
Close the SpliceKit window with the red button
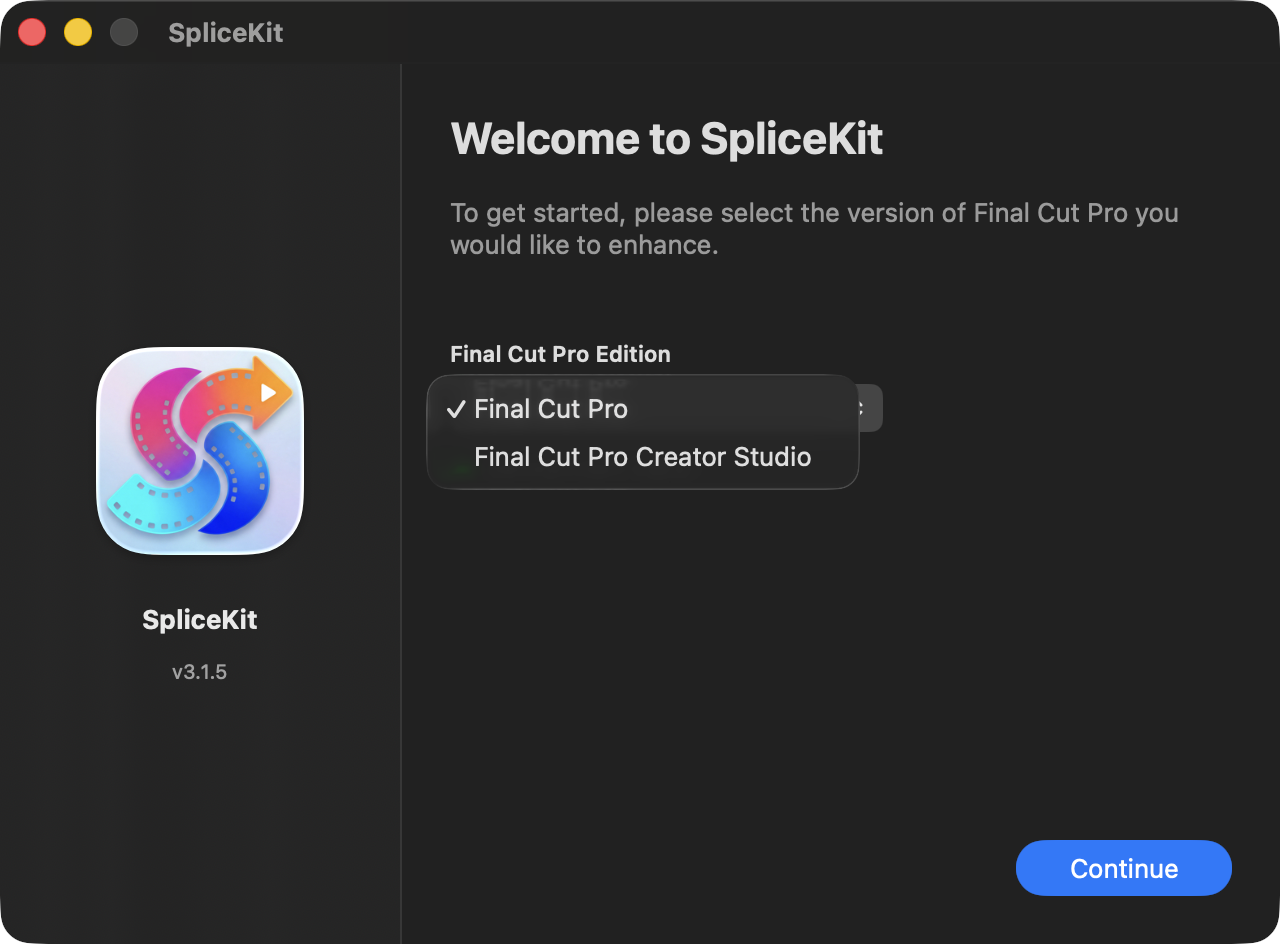pos(32,32)
